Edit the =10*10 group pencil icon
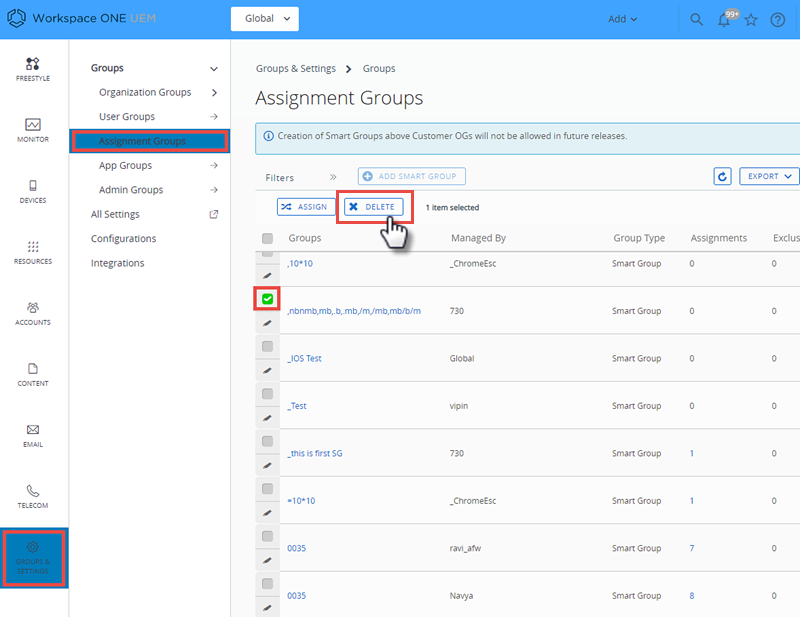This screenshot has width=800, height=617. (267, 513)
